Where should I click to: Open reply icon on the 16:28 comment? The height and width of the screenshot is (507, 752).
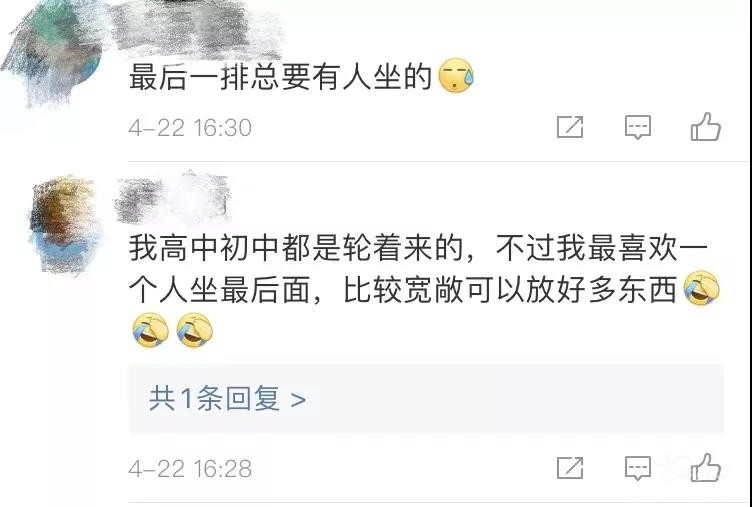point(637,468)
